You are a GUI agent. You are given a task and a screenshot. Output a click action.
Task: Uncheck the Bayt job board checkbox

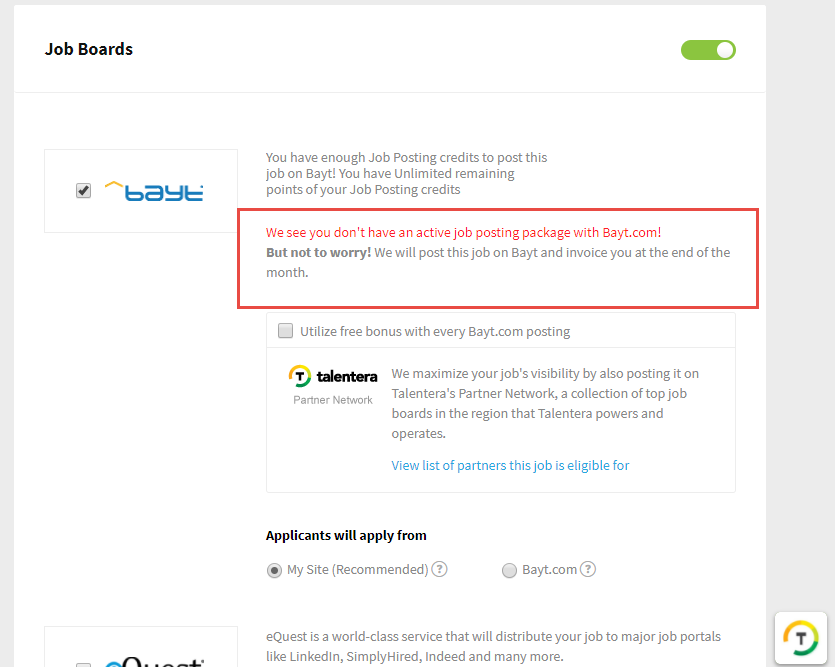coord(83,191)
